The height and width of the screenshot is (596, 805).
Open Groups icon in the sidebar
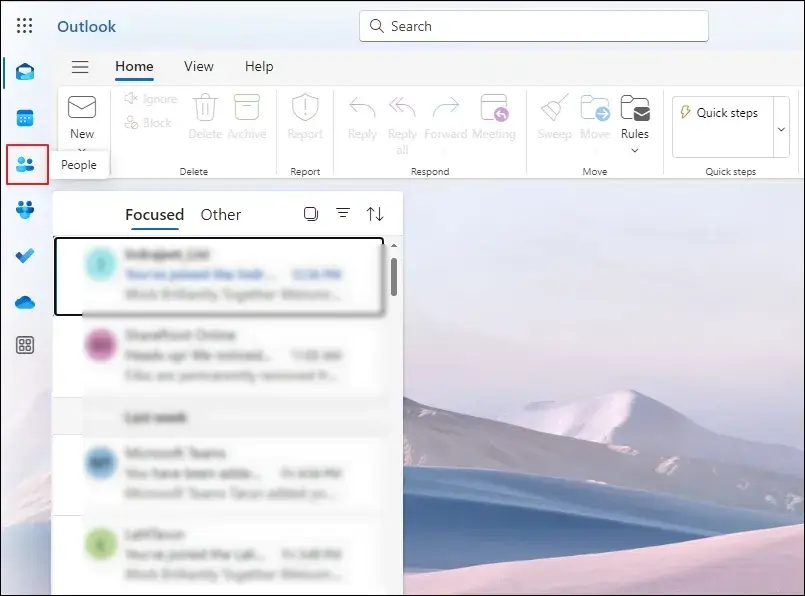point(25,209)
